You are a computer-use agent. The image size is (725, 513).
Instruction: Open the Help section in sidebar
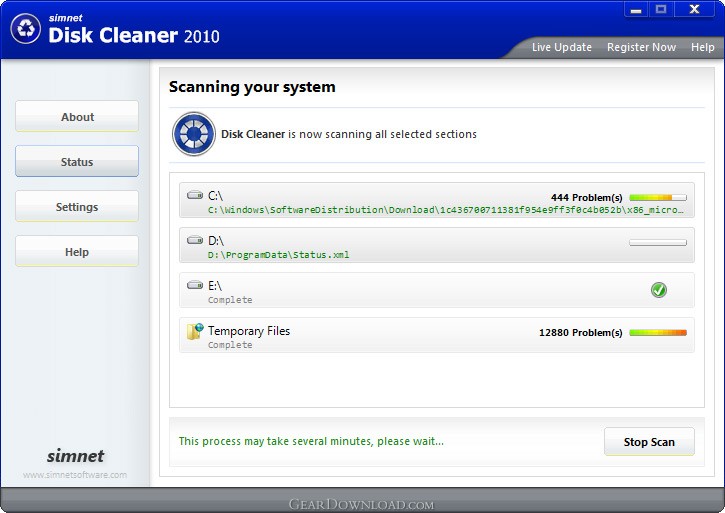pyautogui.click(x=77, y=252)
